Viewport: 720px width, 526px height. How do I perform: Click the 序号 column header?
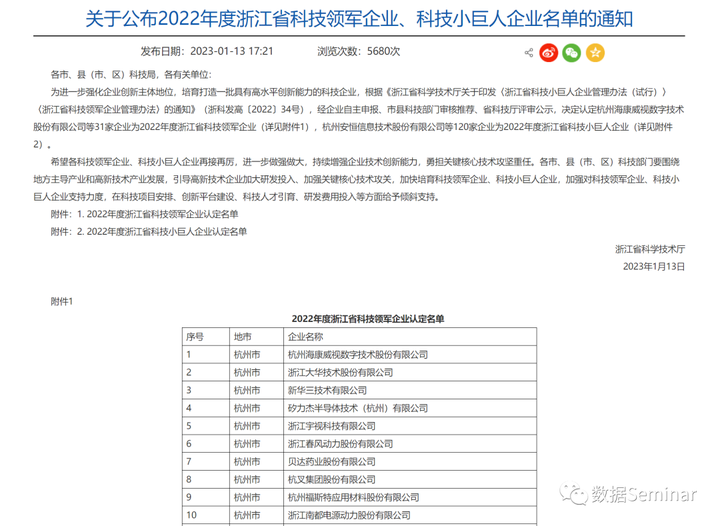click(206, 336)
